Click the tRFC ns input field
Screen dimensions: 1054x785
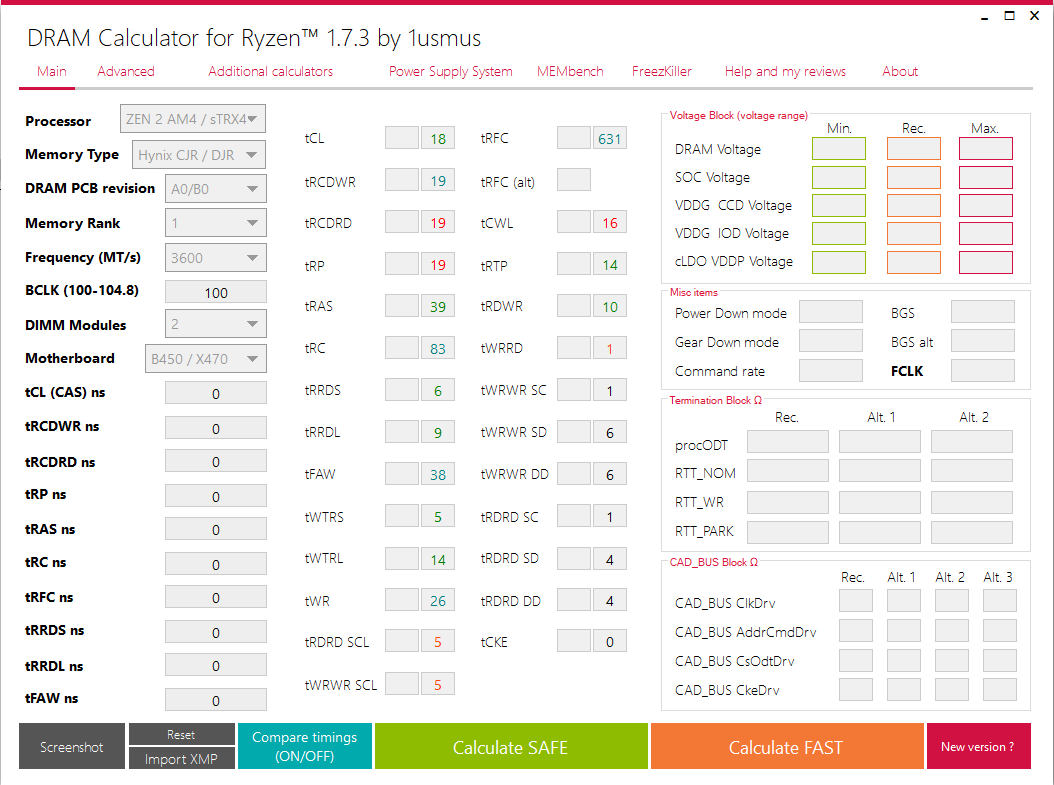point(216,597)
